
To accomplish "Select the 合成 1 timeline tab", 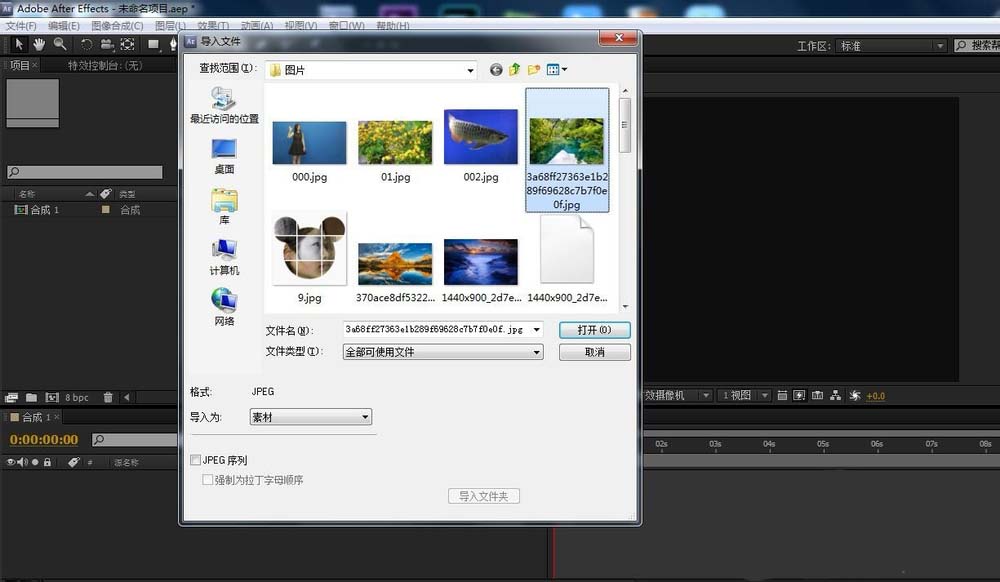I will tap(35, 417).
